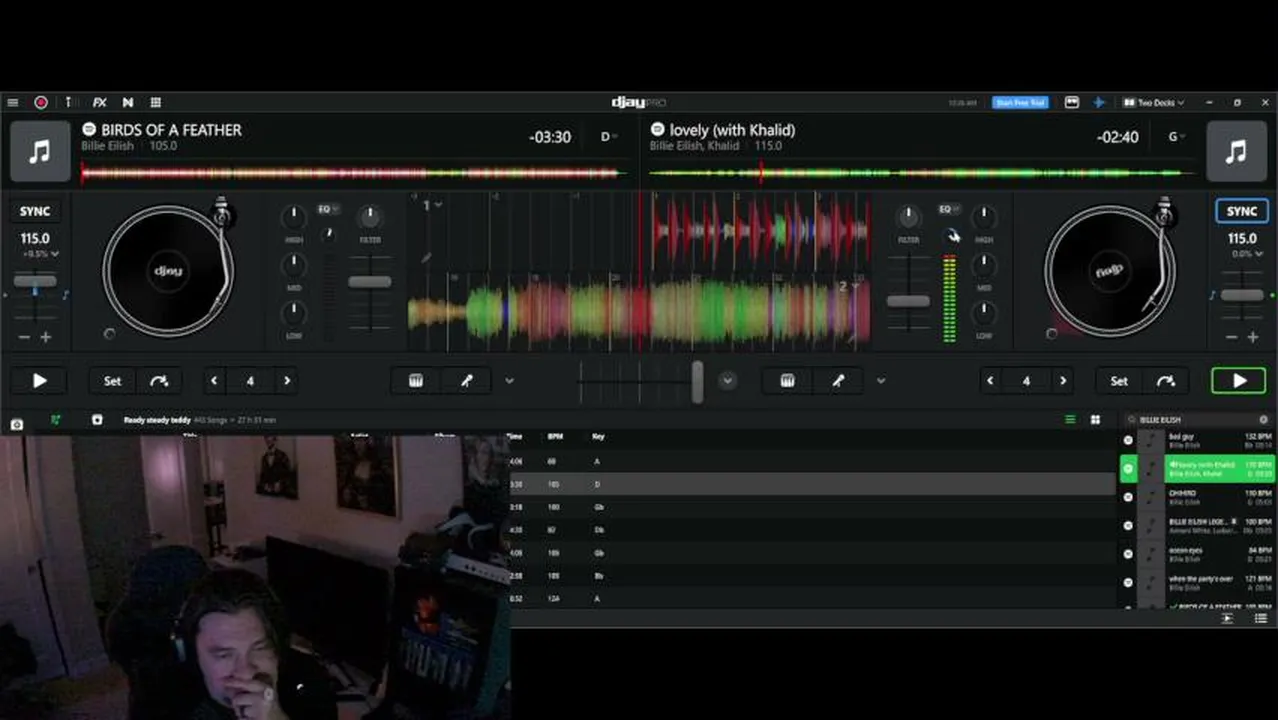This screenshot has height=720, width=1278.
Task: Open BIRDS OF A FEATHER album art tile
Action: pos(40,152)
